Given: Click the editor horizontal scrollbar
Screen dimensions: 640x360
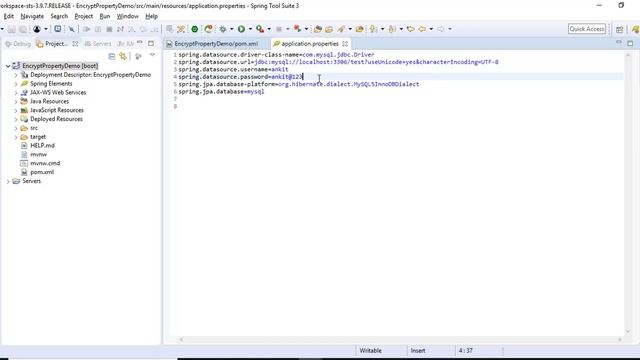Looking at the screenshot, I should coord(400,340).
